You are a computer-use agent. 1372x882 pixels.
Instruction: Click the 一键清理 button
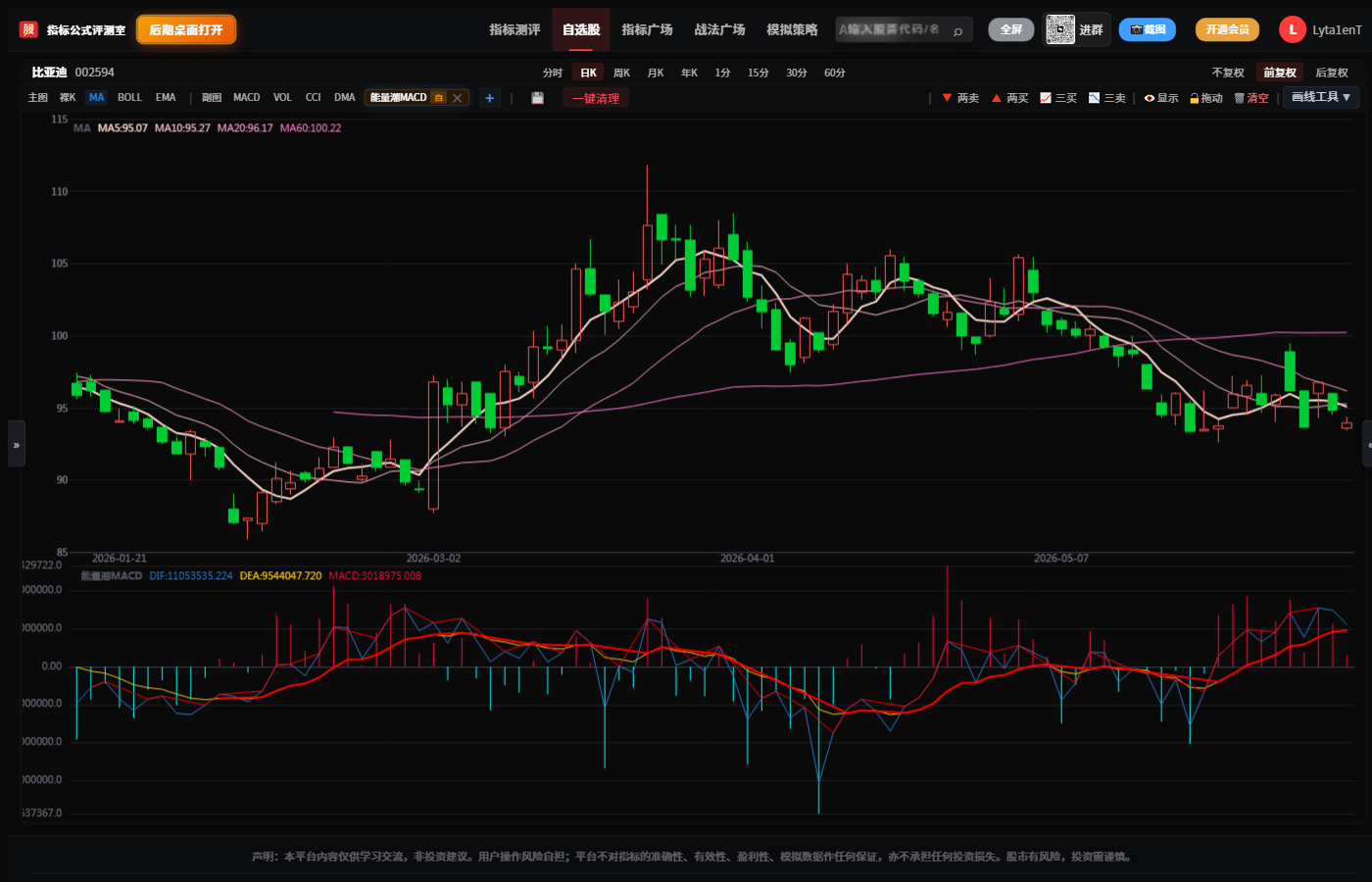click(x=596, y=98)
